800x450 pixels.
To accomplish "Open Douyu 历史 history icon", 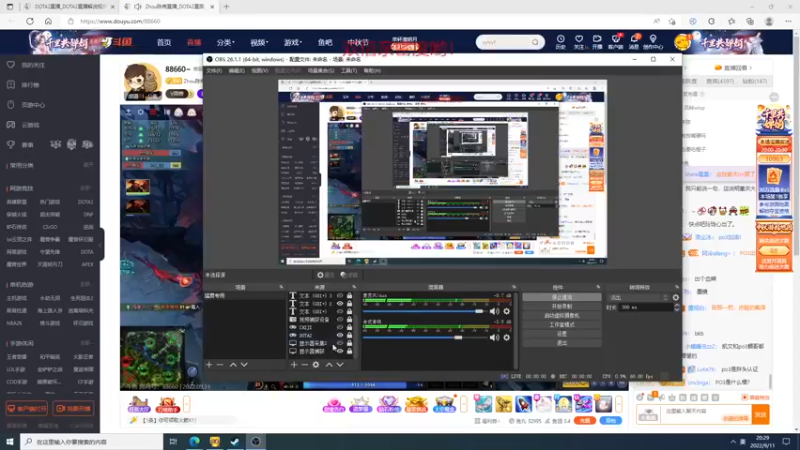I will [560, 42].
